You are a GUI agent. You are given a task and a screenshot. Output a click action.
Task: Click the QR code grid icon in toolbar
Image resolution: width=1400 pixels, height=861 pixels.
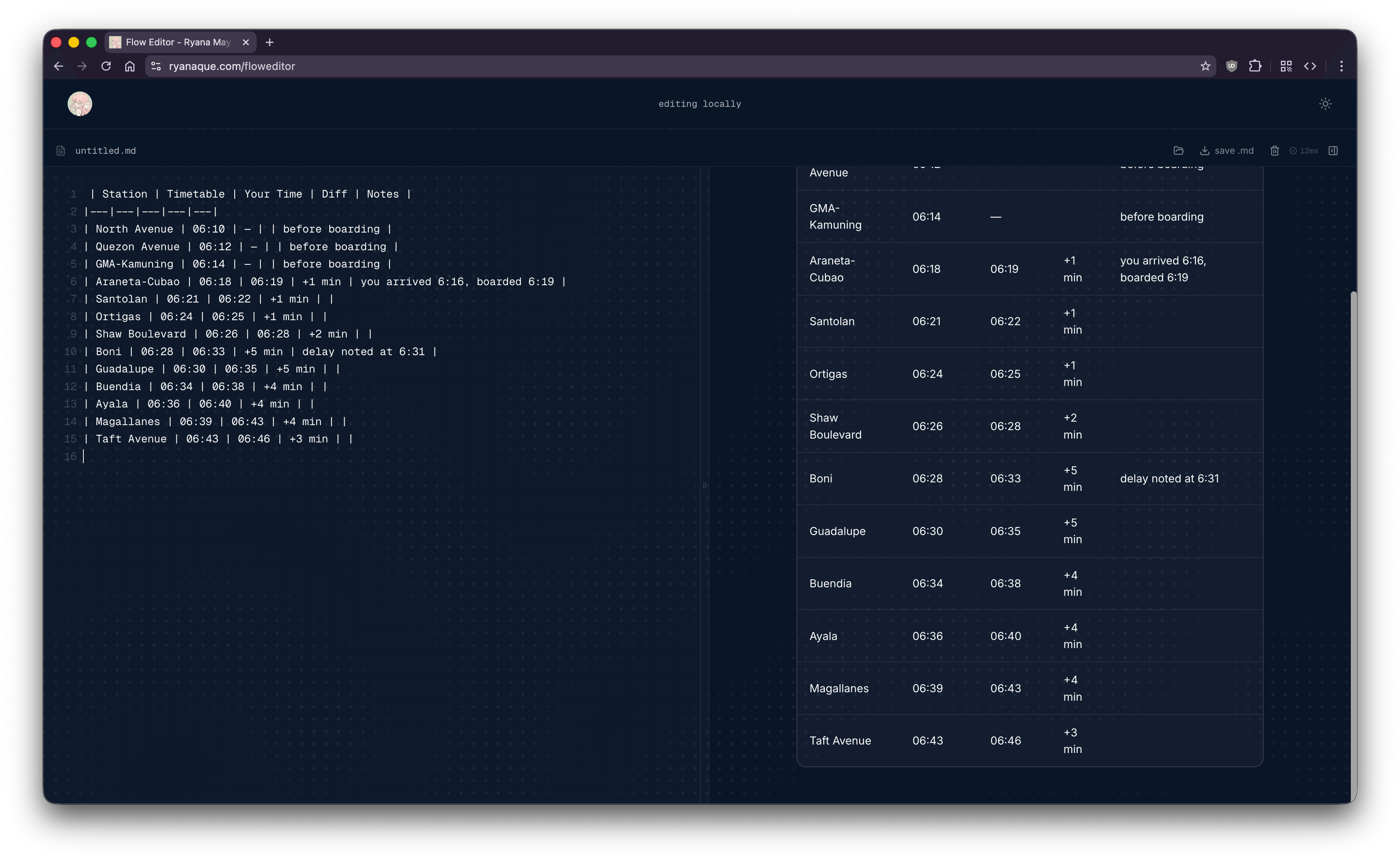[x=1286, y=66]
